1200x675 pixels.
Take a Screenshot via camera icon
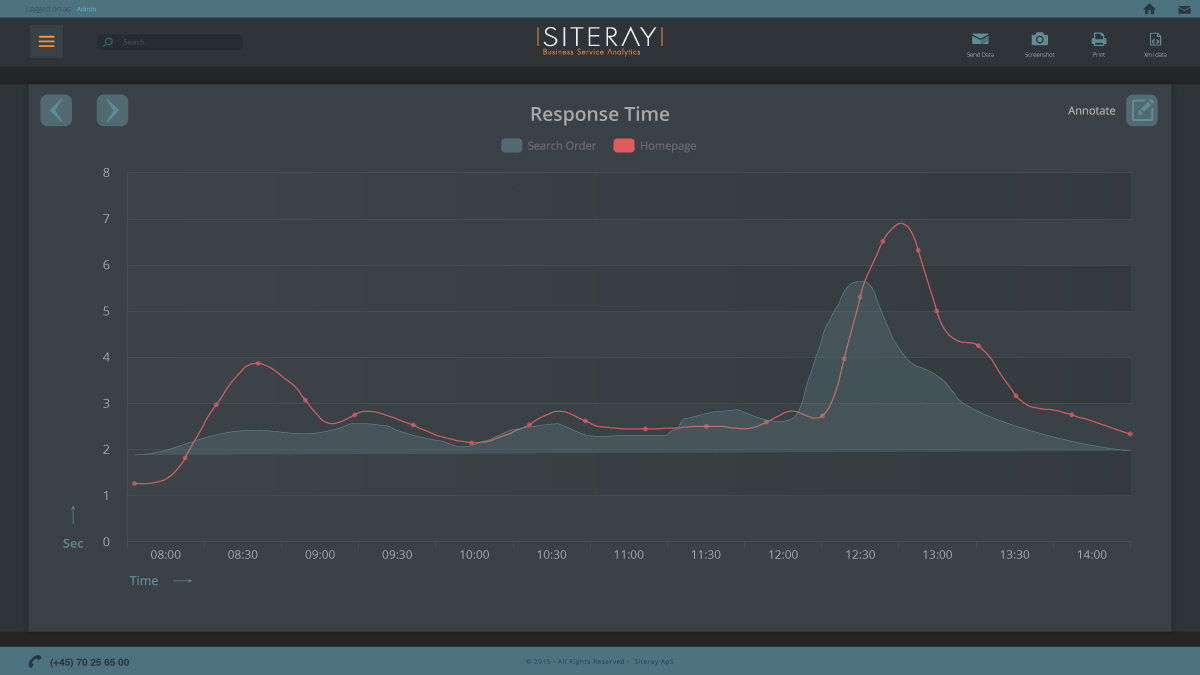point(1040,39)
